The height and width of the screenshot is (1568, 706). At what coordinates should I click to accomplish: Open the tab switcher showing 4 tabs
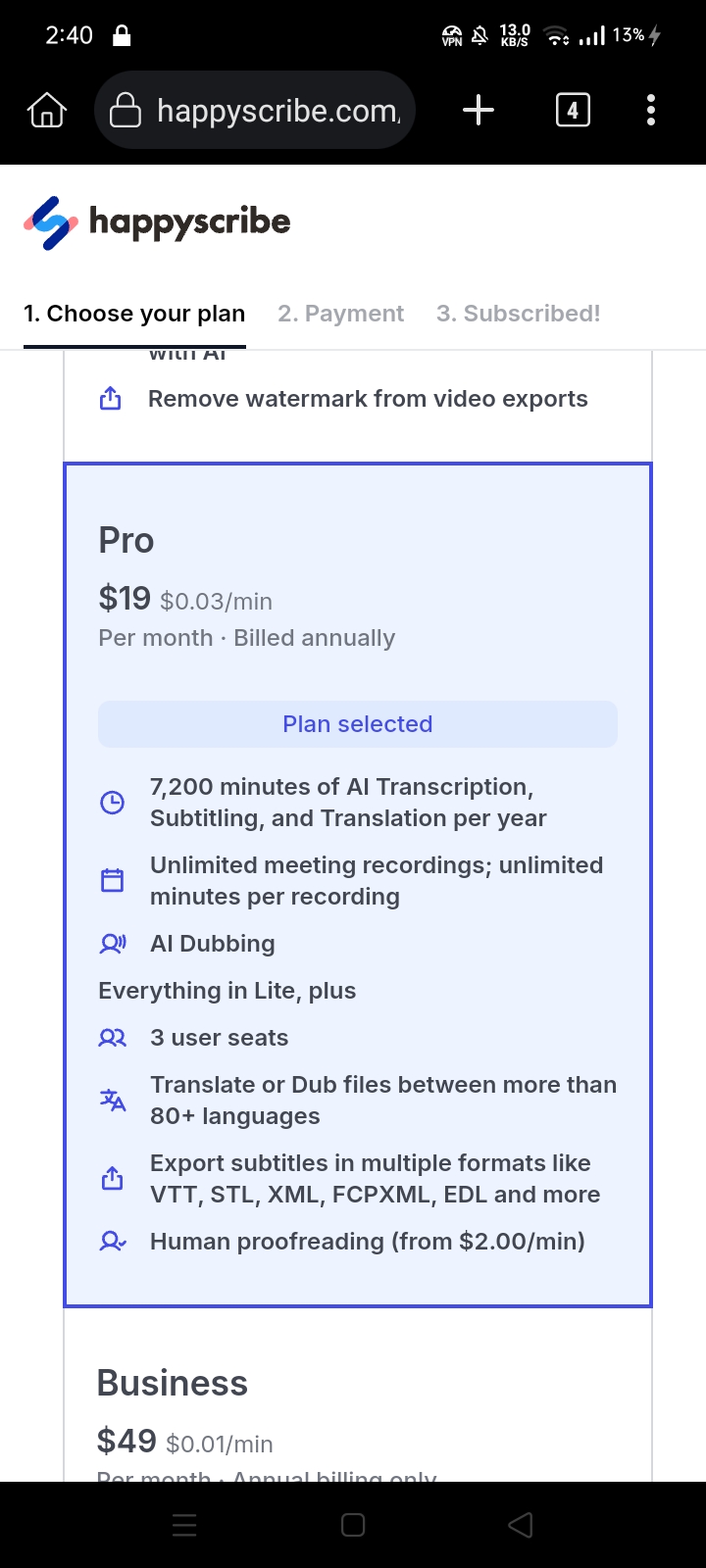pos(573,110)
